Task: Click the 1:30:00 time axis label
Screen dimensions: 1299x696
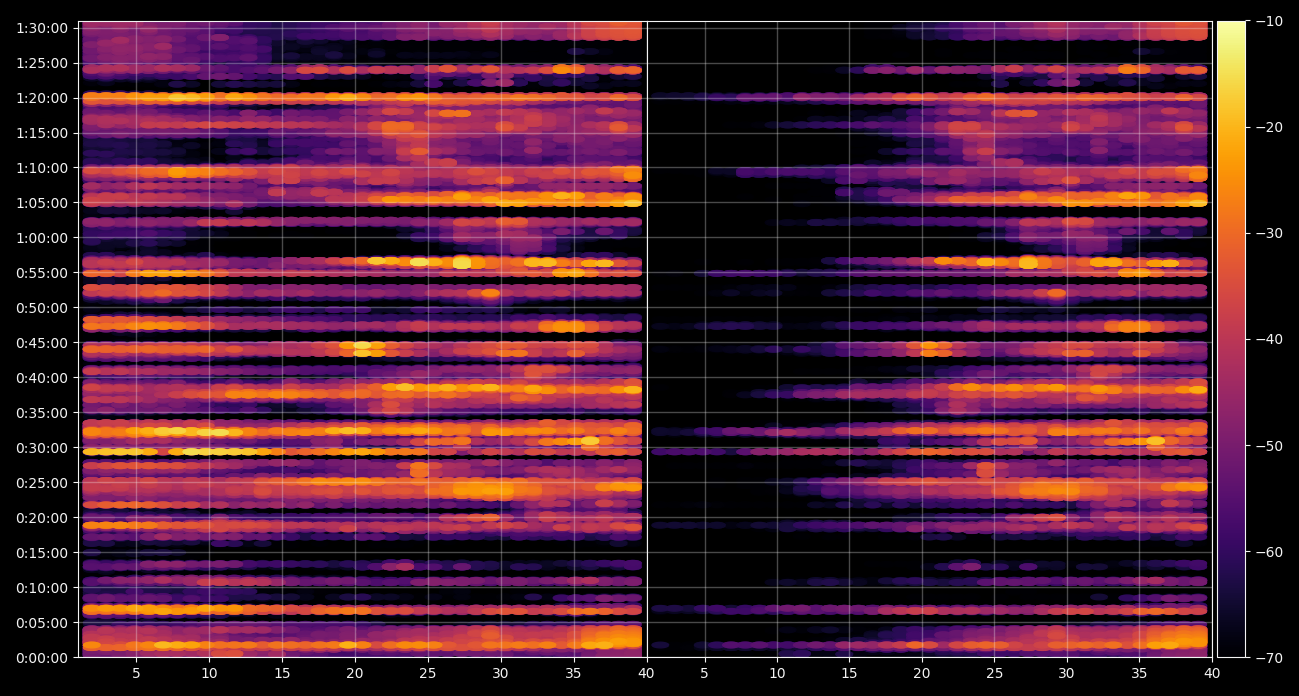Action: [42, 28]
